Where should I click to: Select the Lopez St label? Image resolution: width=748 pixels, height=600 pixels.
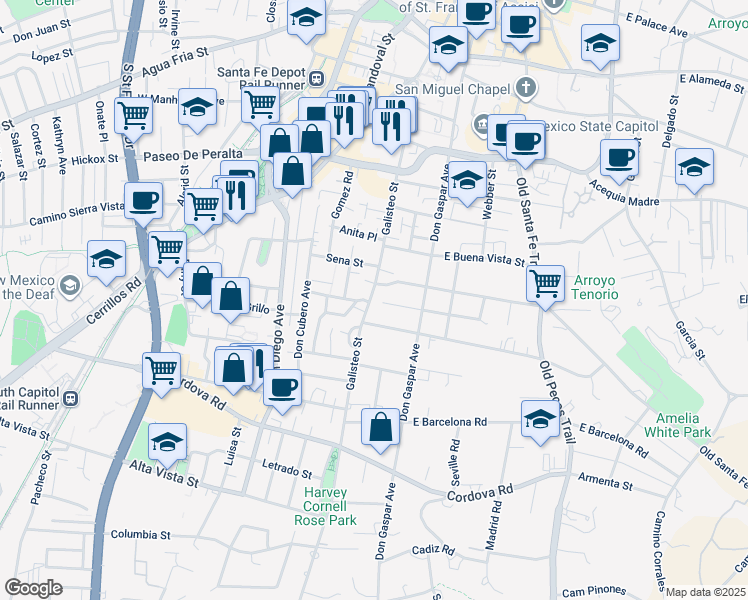(x=52, y=54)
